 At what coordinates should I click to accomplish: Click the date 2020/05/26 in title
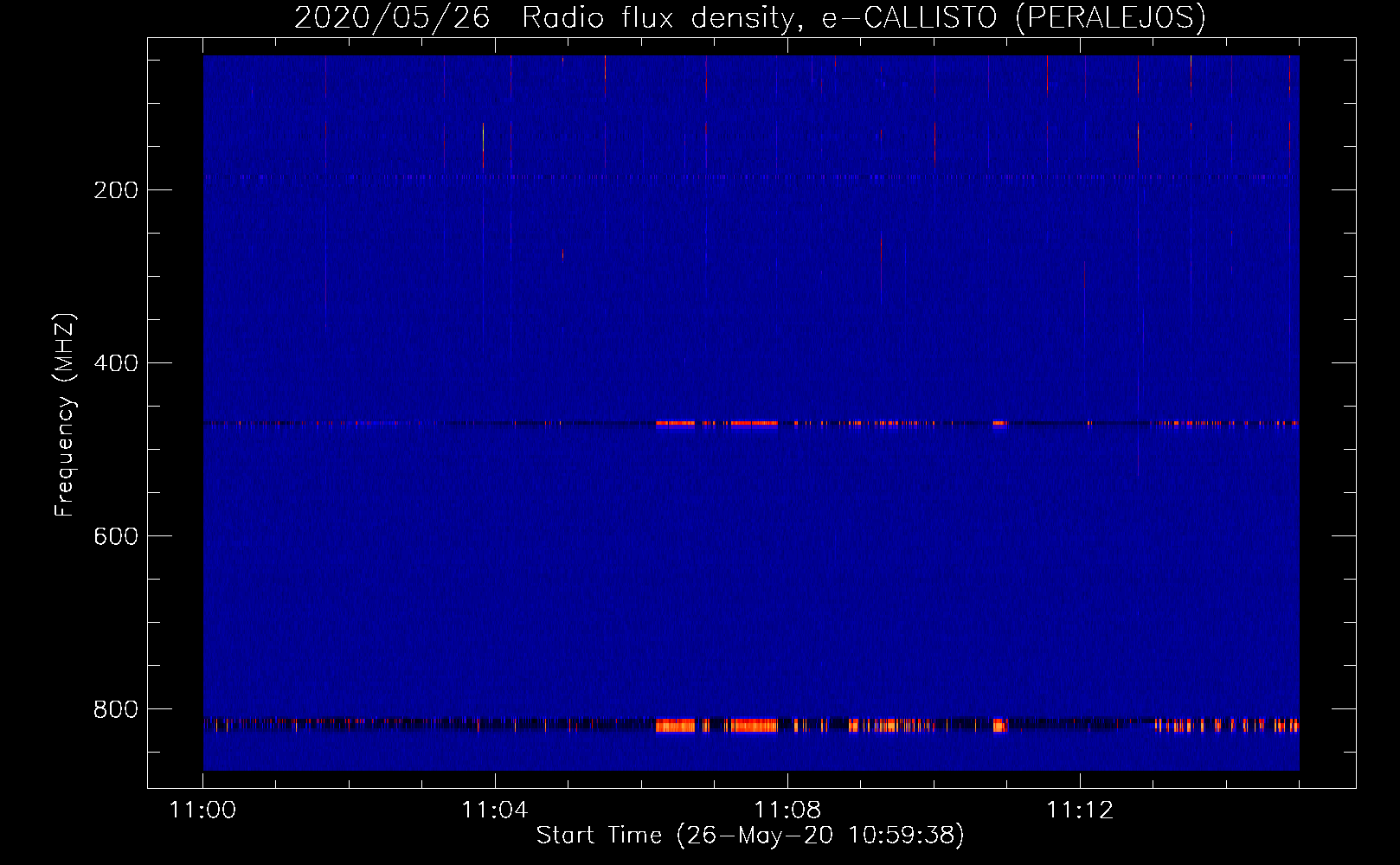(392, 17)
